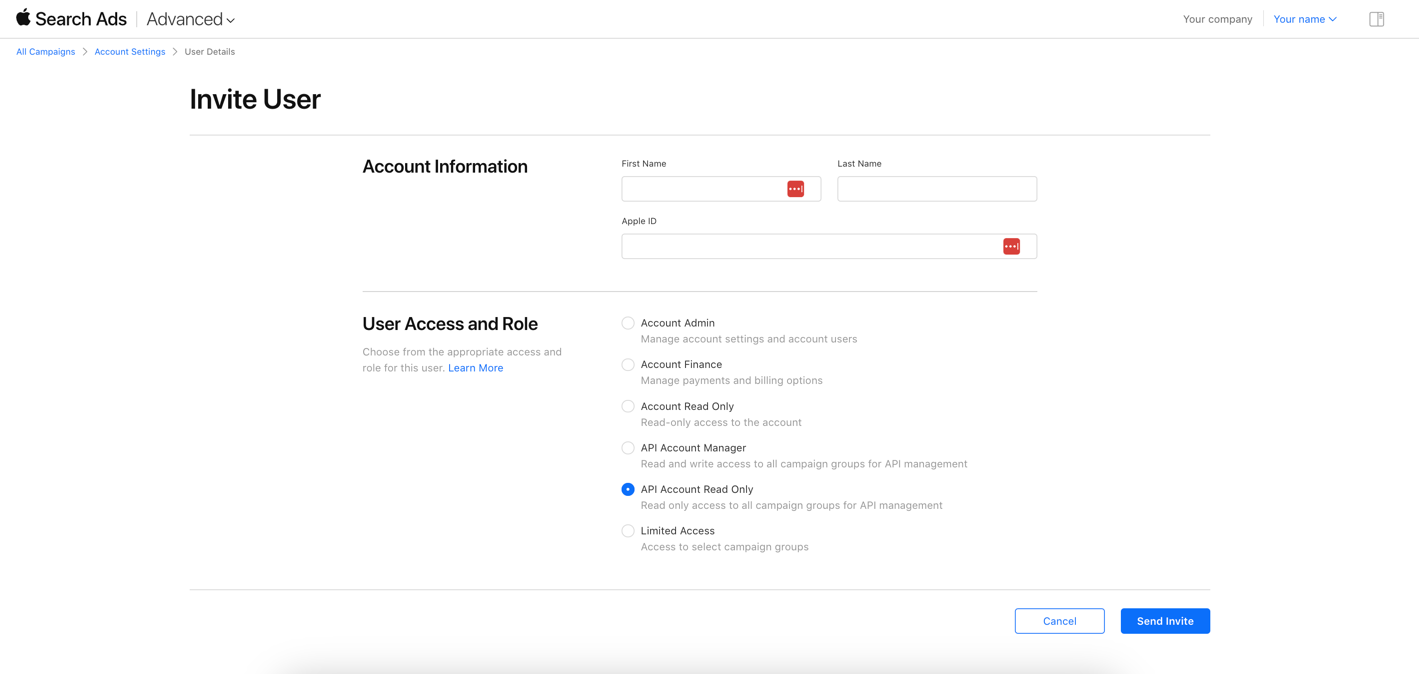Click the Your company text
This screenshot has width=1419, height=674.
[x=1217, y=19]
